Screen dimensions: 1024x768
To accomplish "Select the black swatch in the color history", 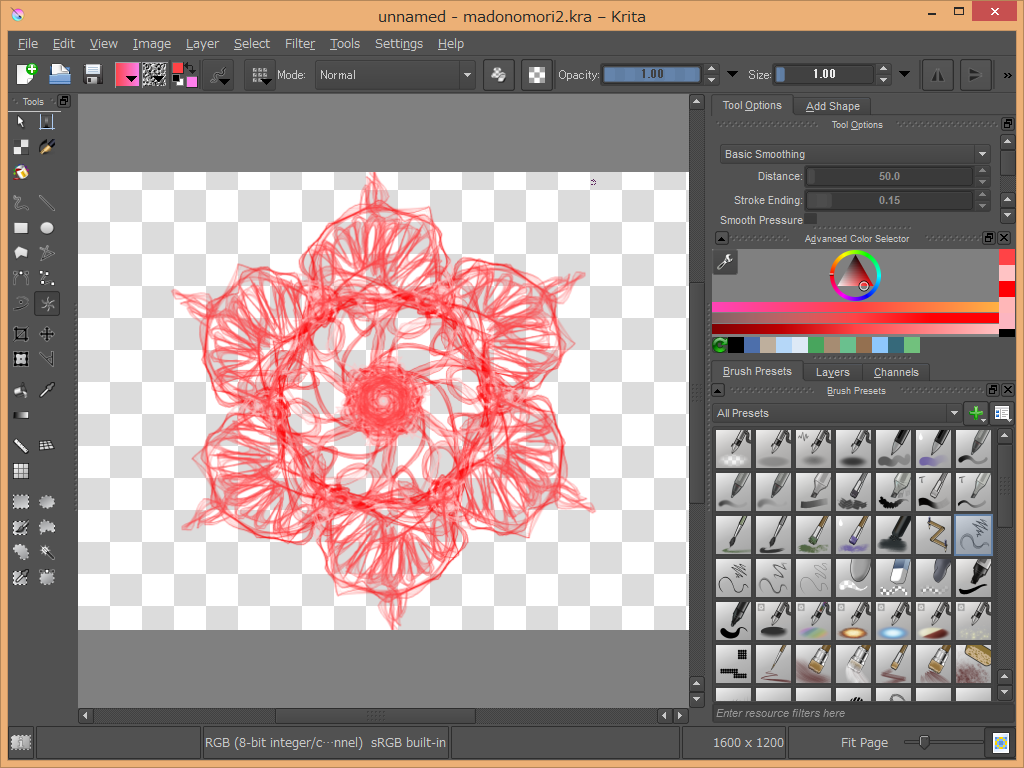I will click(x=737, y=344).
